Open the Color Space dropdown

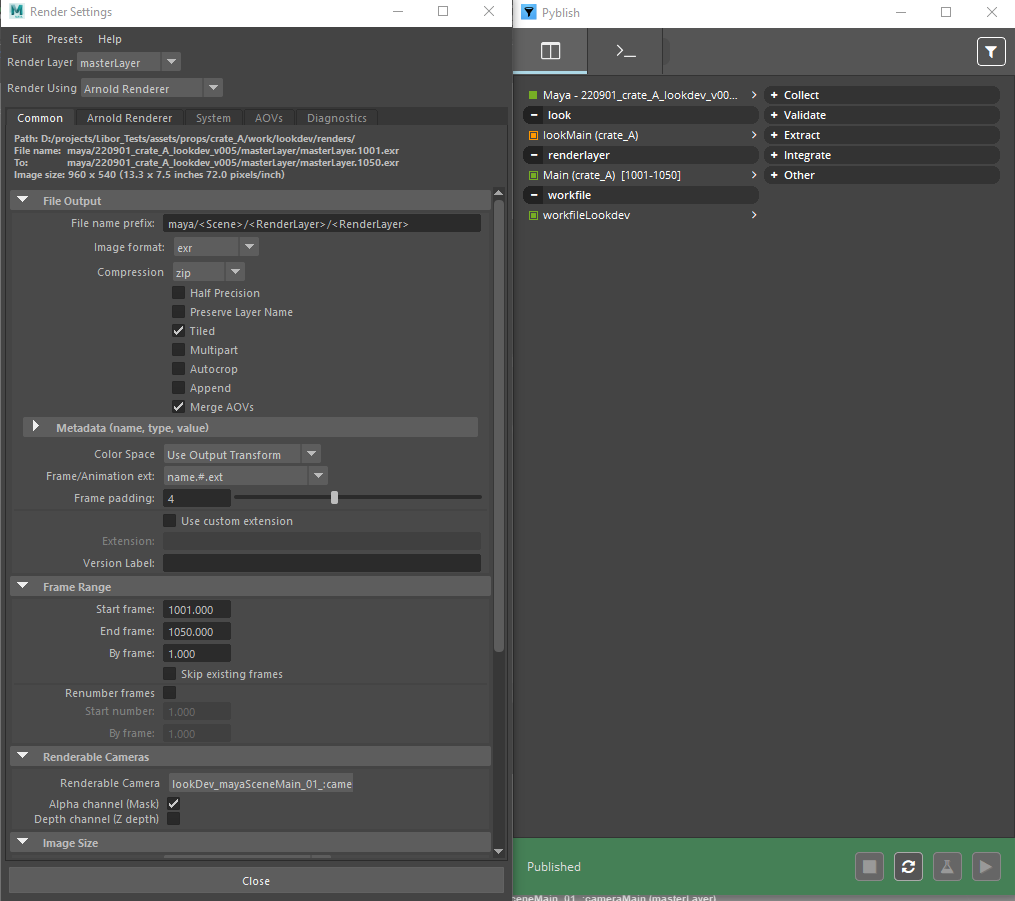242,454
